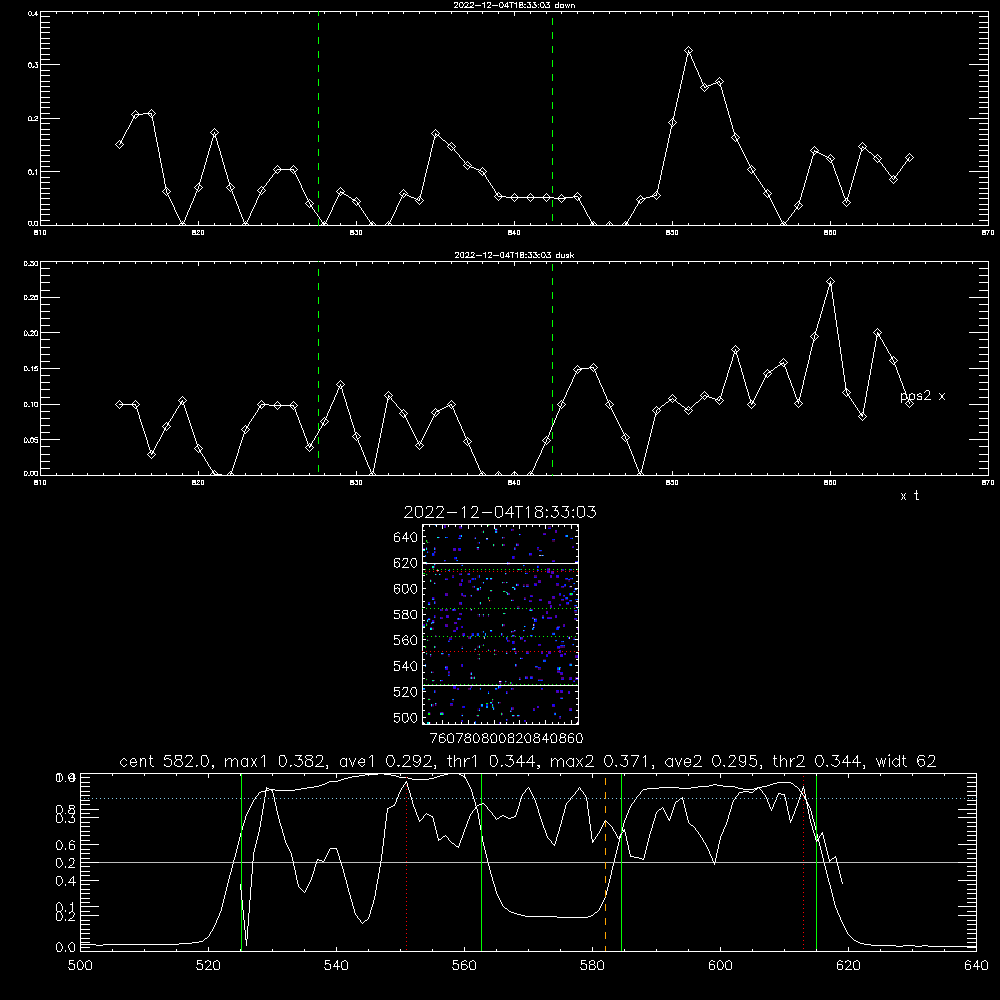The width and height of the screenshot is (1000, 1000).
Task: Click the dawn plot y-axis label '0.3'
Action: coord(32,65)
